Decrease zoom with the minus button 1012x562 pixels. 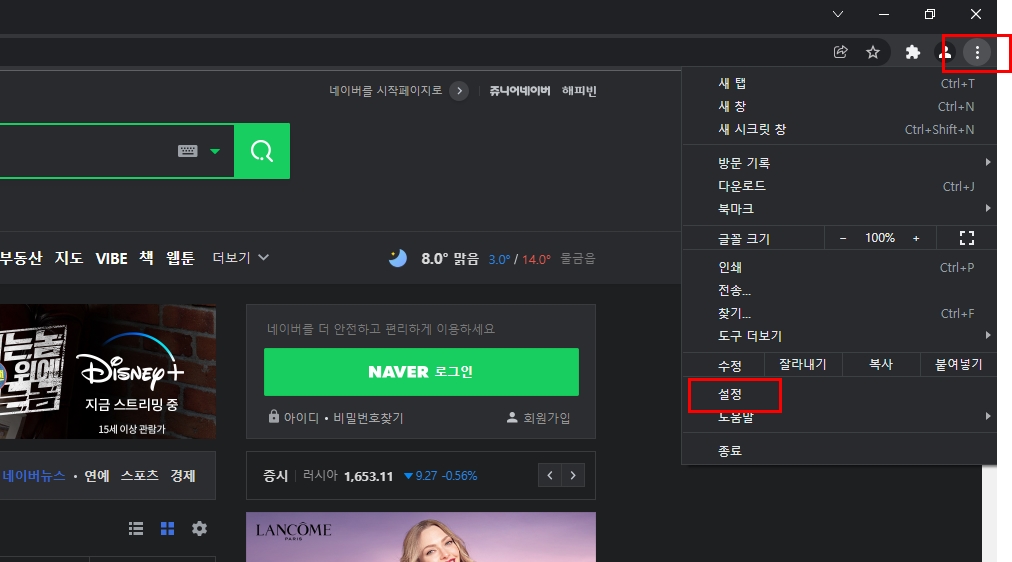842,238
